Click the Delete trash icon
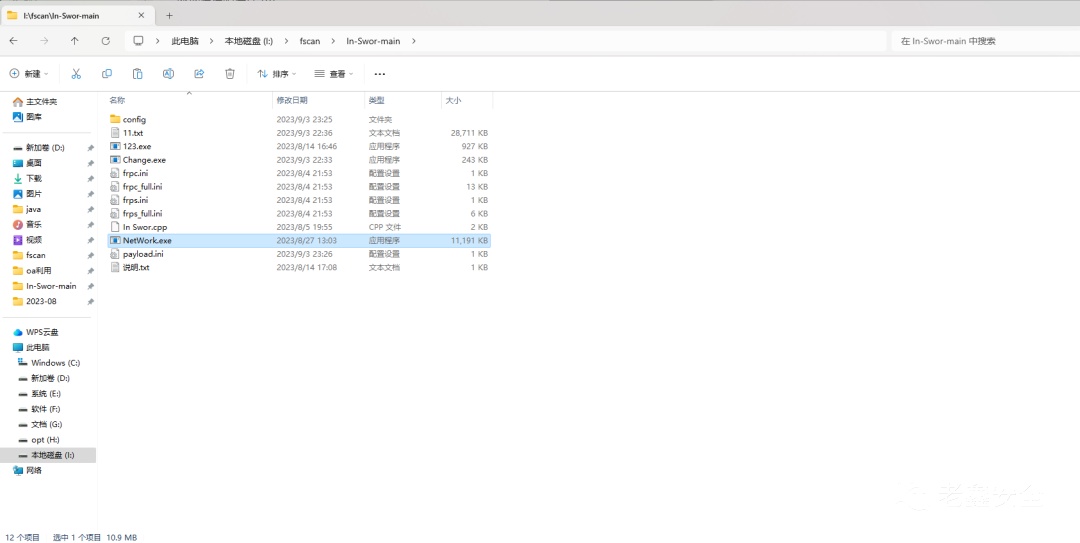This screenshot has width=1080, height=543. pyautogui.click(x=230, y=74)
